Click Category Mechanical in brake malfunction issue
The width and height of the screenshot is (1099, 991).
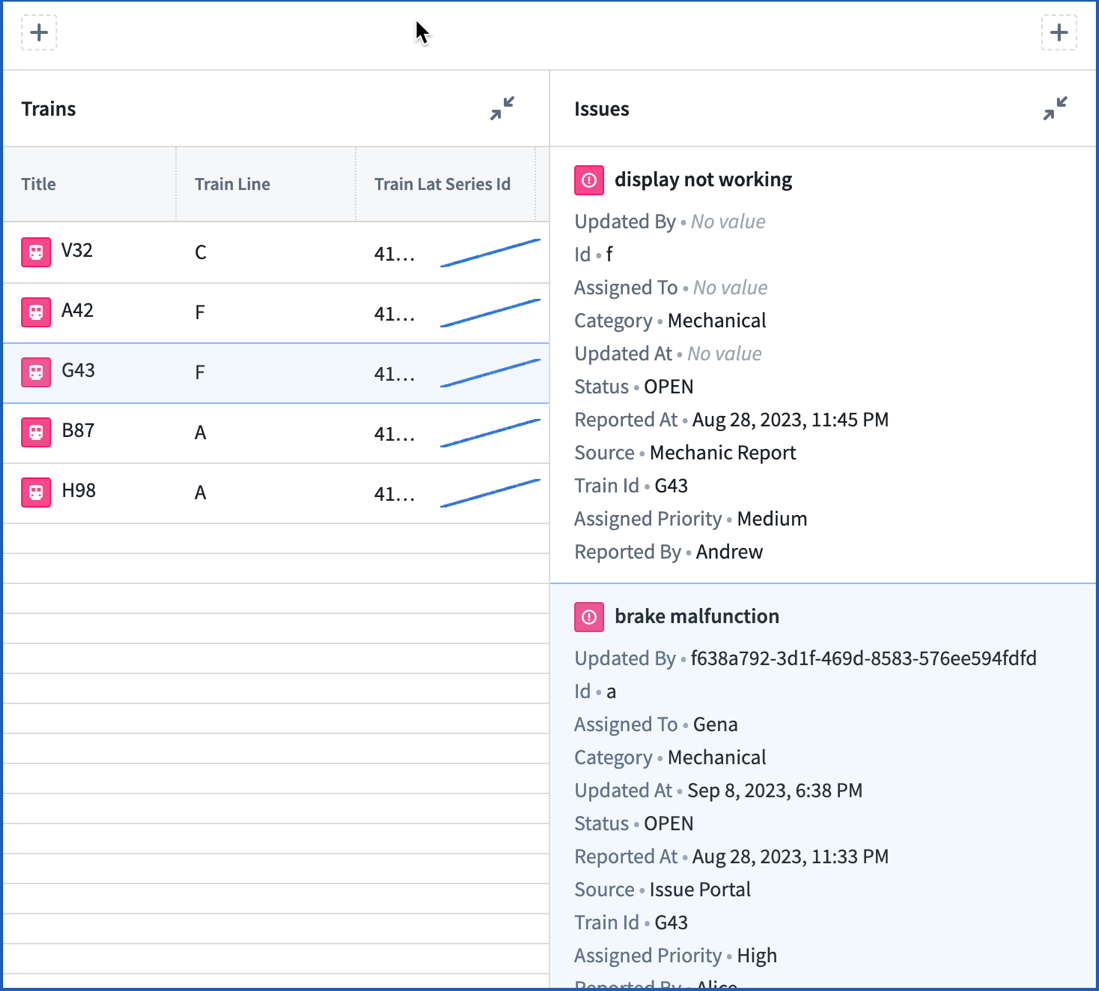pyautogui.click(x=716, y=758)
